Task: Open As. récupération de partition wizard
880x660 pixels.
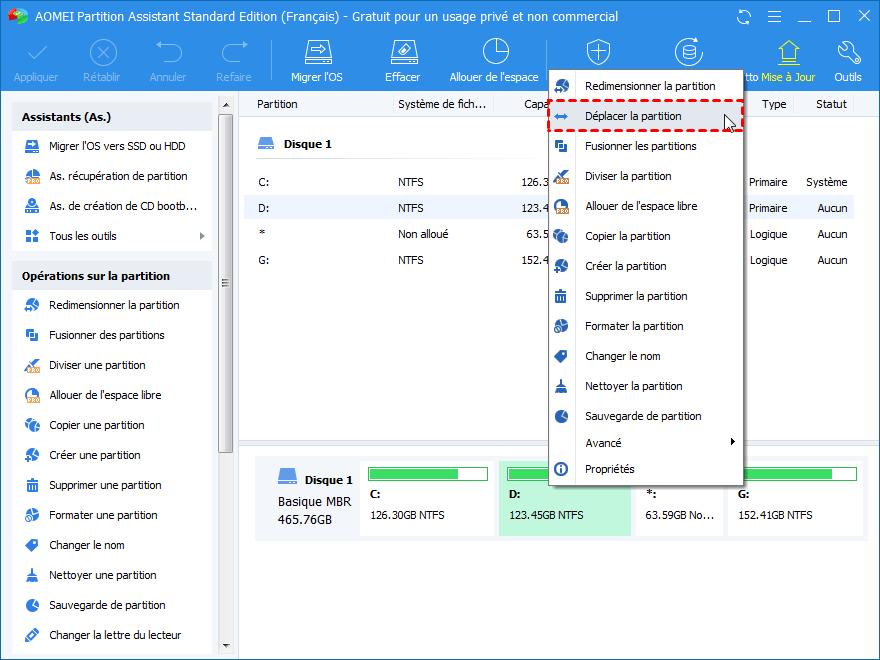Action: [112, 176]
